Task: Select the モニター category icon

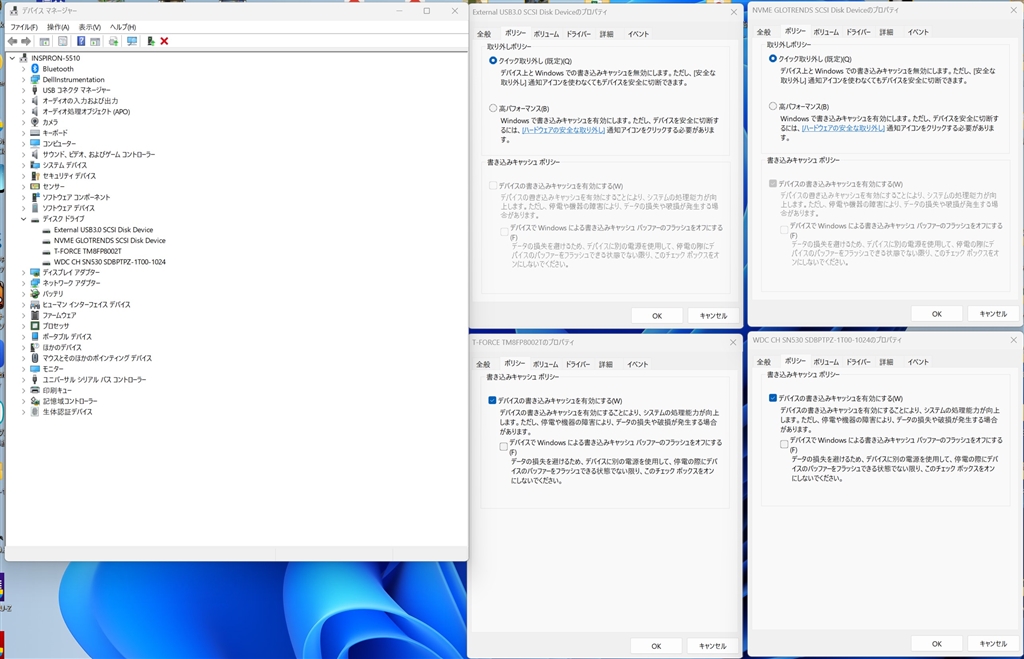Action: [x=35, y=368]
